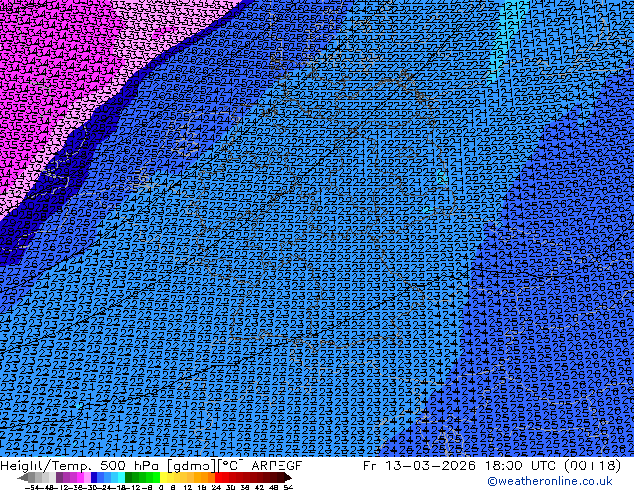
Task: Click the left arrow end of color scale
Action: (22, 477)
